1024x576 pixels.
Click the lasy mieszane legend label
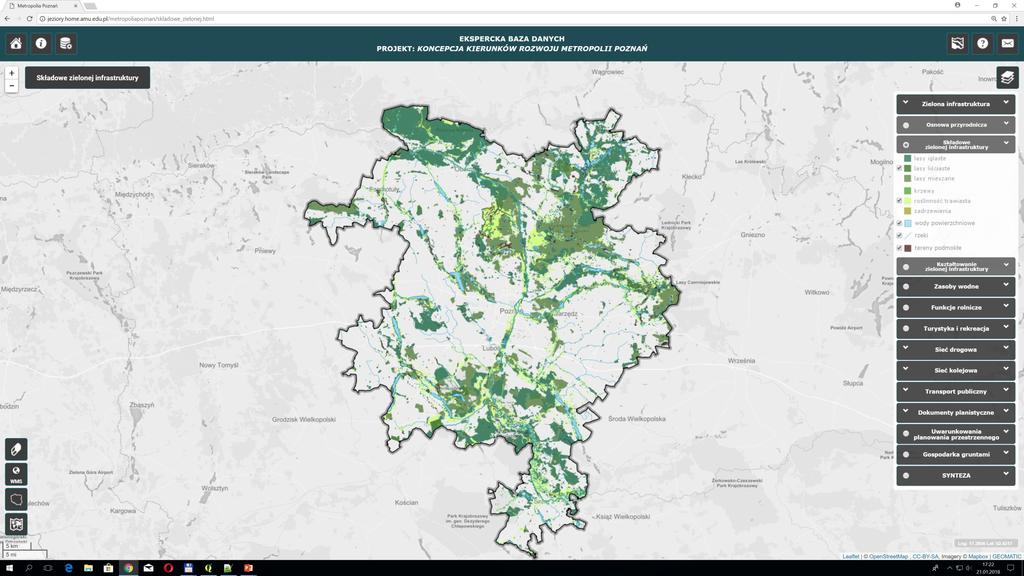tap(934, 178)
